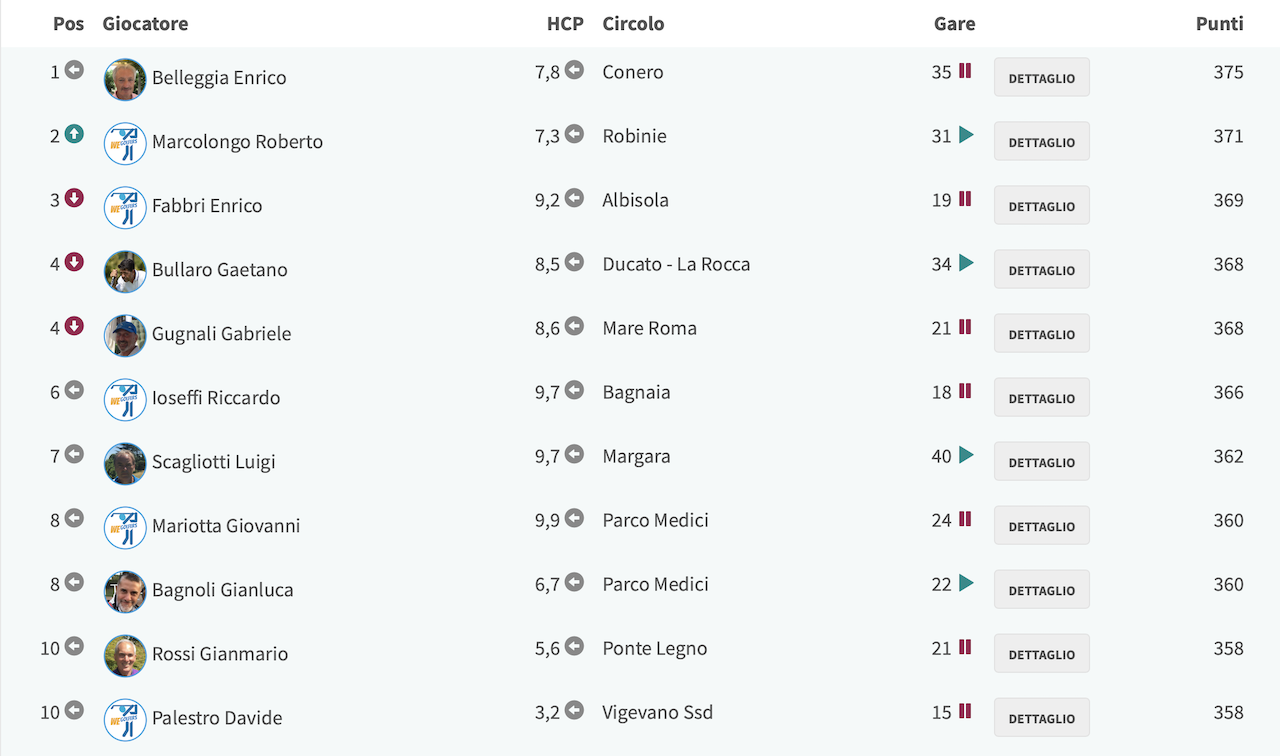The height and width of the screenshot is (756, 1280).
Task: Open Dettaglio for Gugnali Gabriele
Action: pyautogui.click(x=1042, y=333)
